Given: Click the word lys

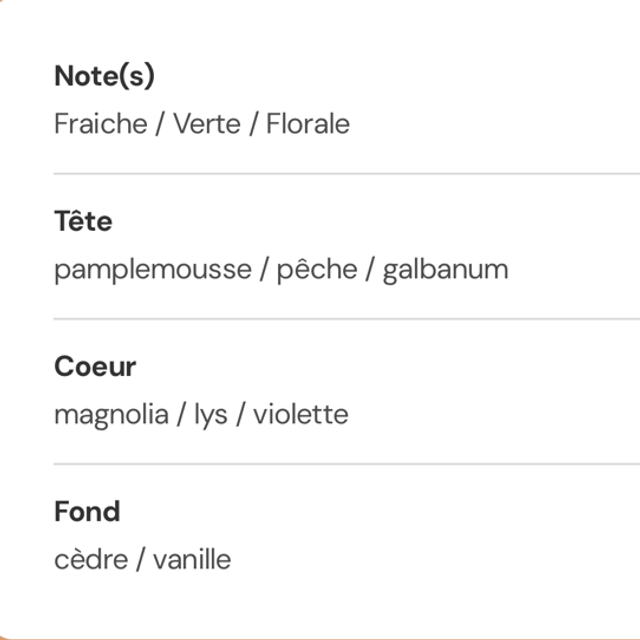Looking at the screenshot, I should (210, 415).
